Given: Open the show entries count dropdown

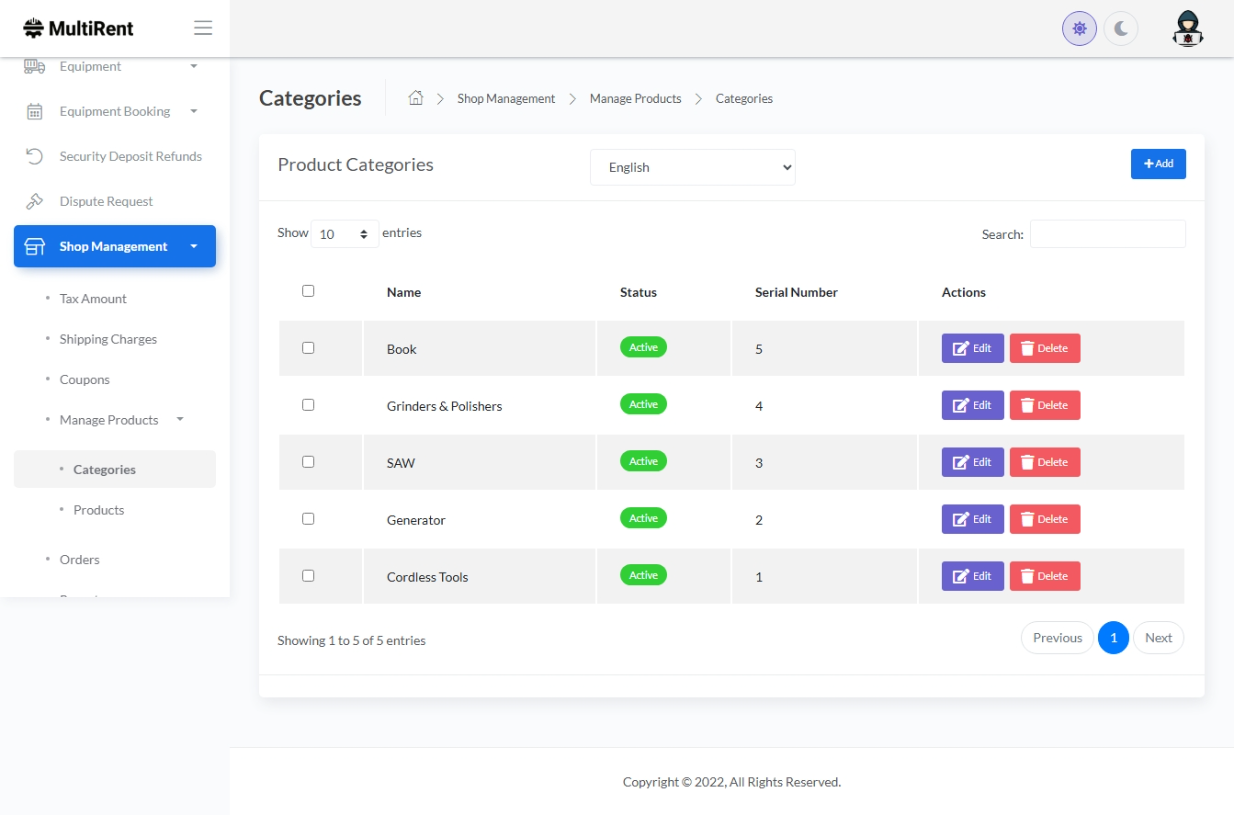Looking at the screenshot, I should pos(344,234).
